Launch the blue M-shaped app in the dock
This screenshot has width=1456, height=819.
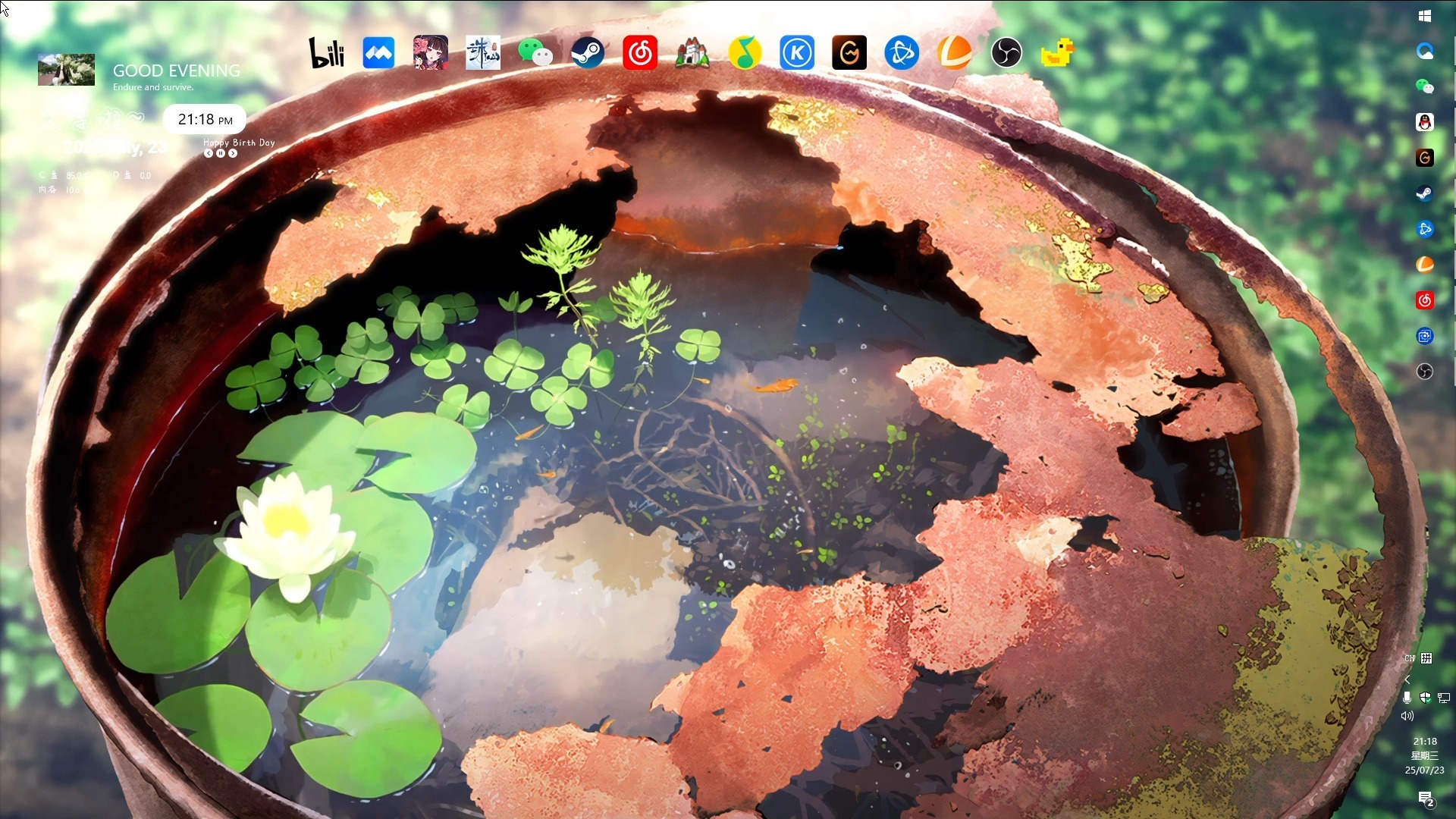(x=378, y=53)
